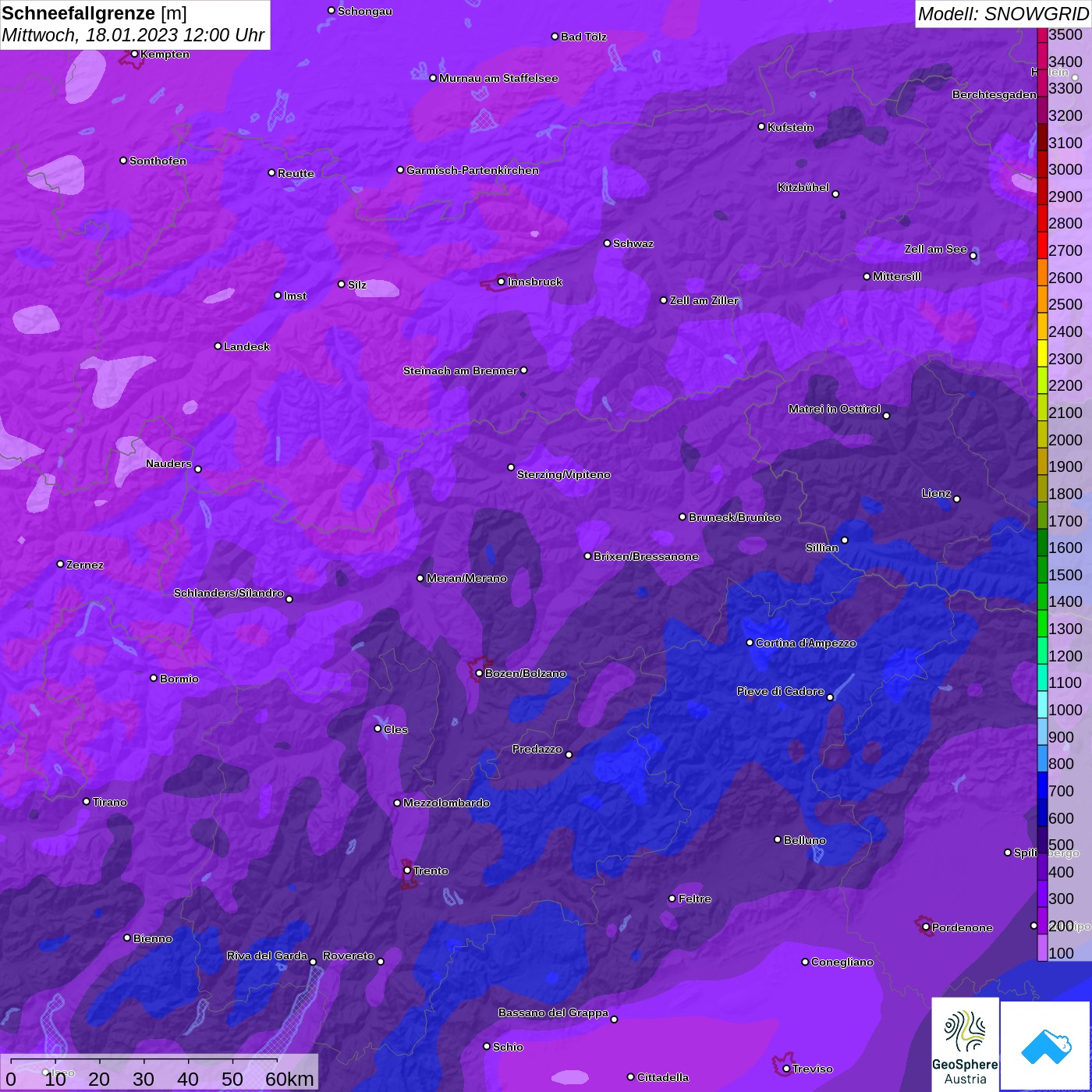Click the "Schneefallgrenze [m]" map title
Screen dimensions: 1092x1092
coord(94,13)
